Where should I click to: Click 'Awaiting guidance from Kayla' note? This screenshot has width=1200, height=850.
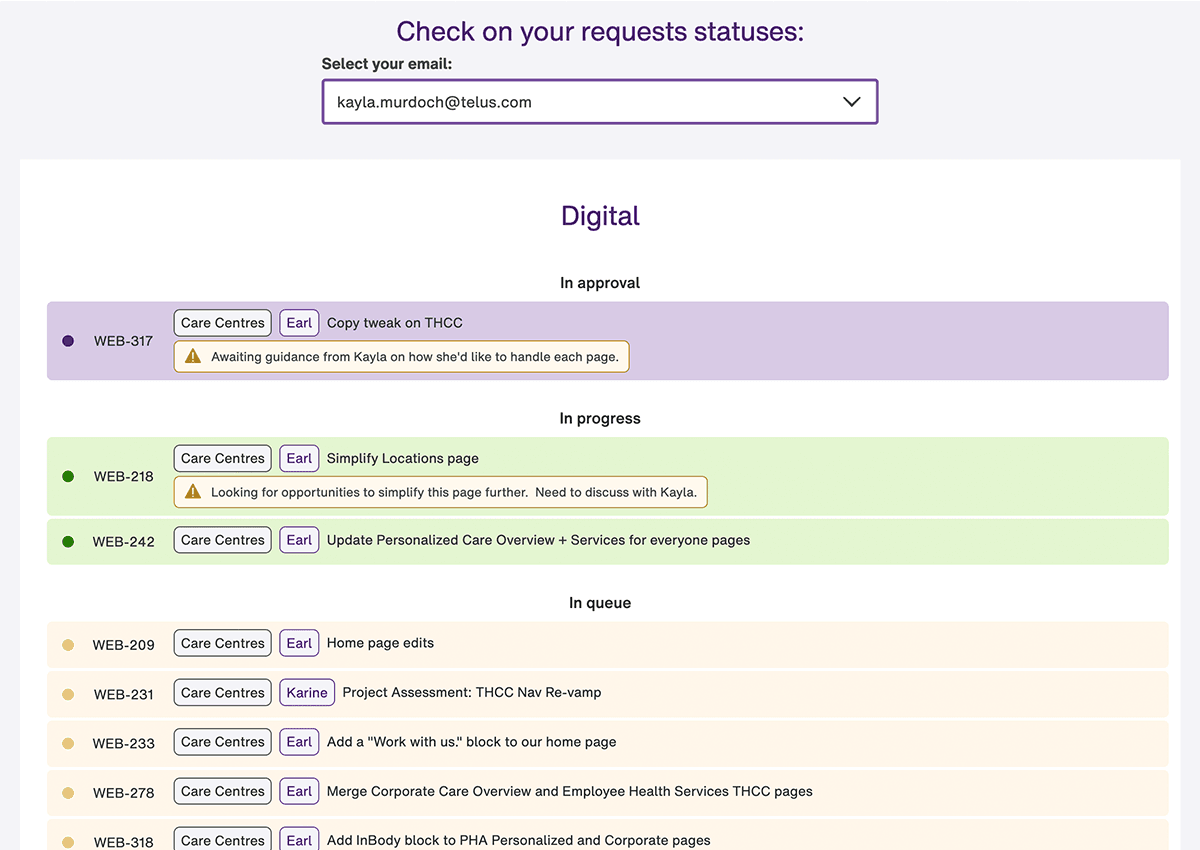402,357
